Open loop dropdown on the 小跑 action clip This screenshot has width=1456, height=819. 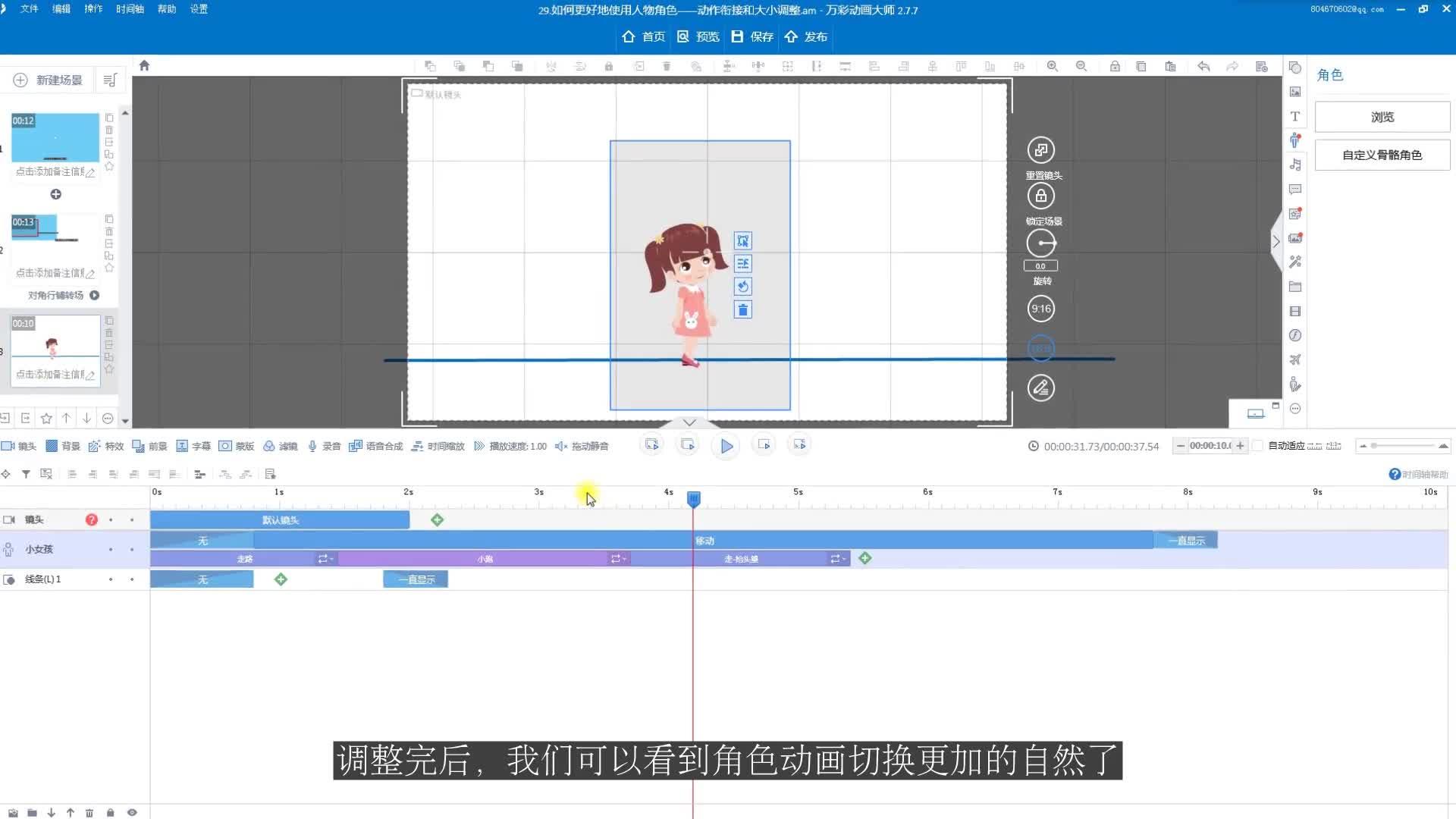(x=618, y=559)
